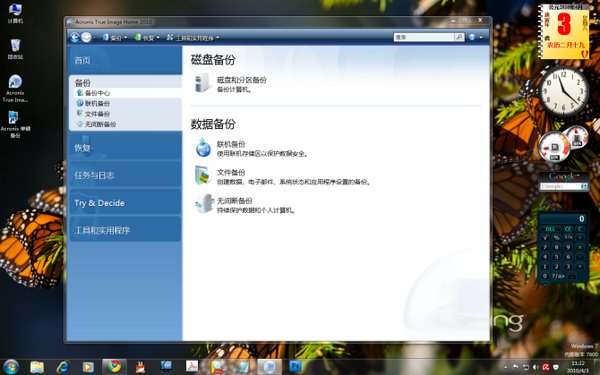This screenshot has width=600, height=375.
Task: Click key 5 on calculator gadget
Action: 556,257
